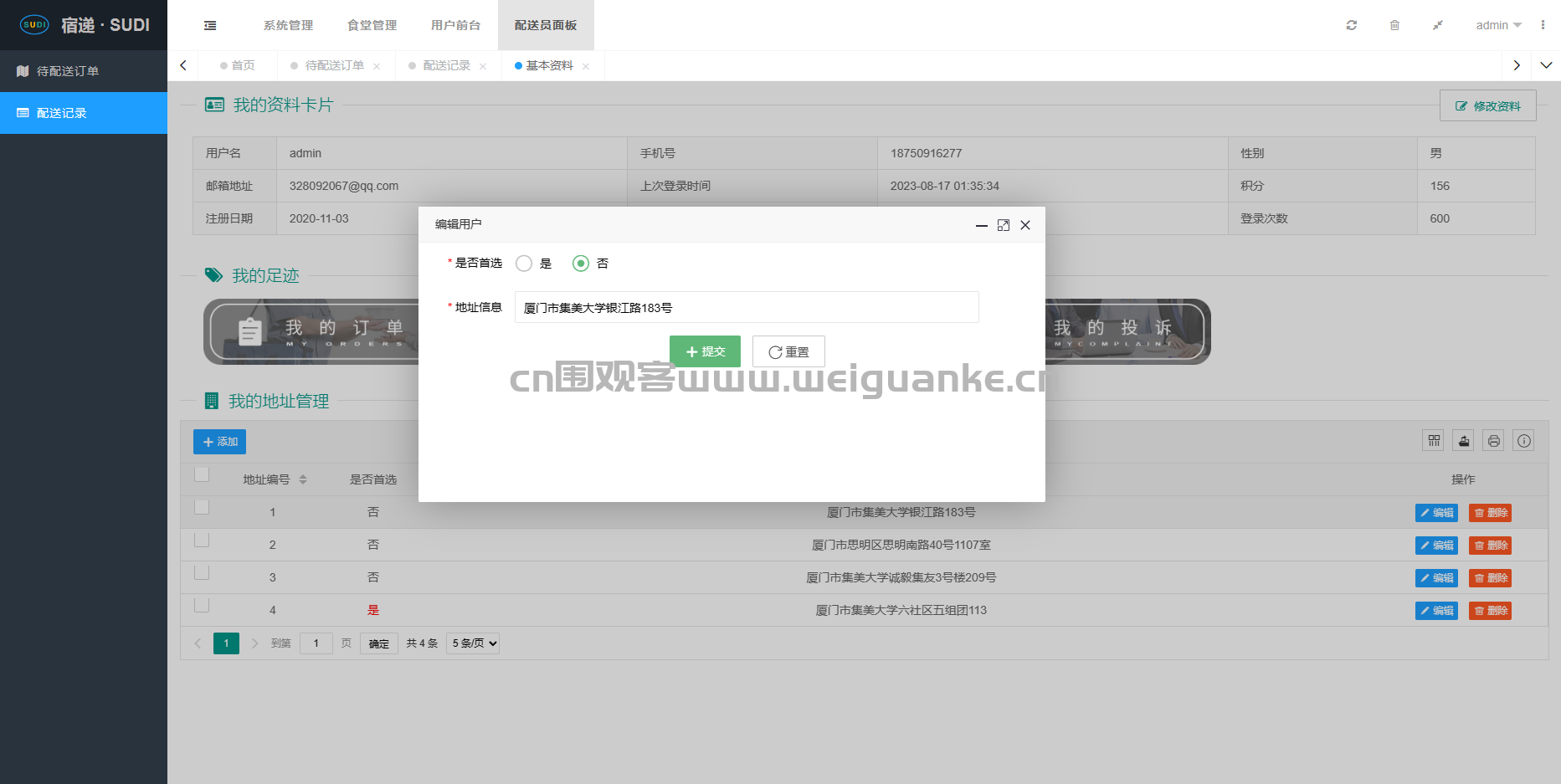Viewport: 1561px width, 784px height.
Task: Edit address 厦门市集美大学银江路183号
Action: (x=1436, y=512)
